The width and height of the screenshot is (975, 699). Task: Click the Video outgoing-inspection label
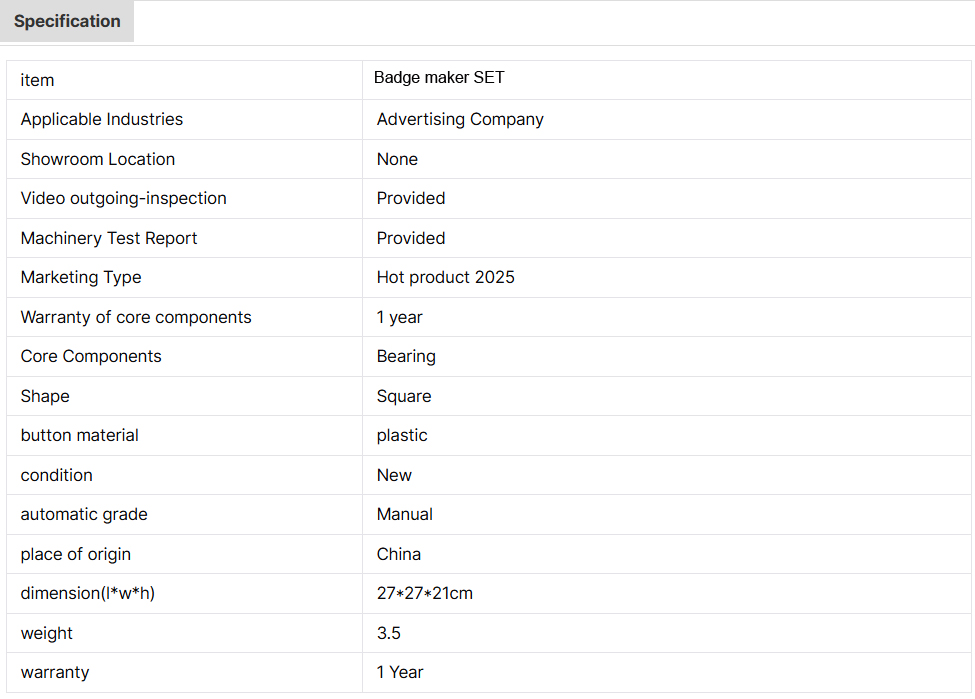pos(124,198)
